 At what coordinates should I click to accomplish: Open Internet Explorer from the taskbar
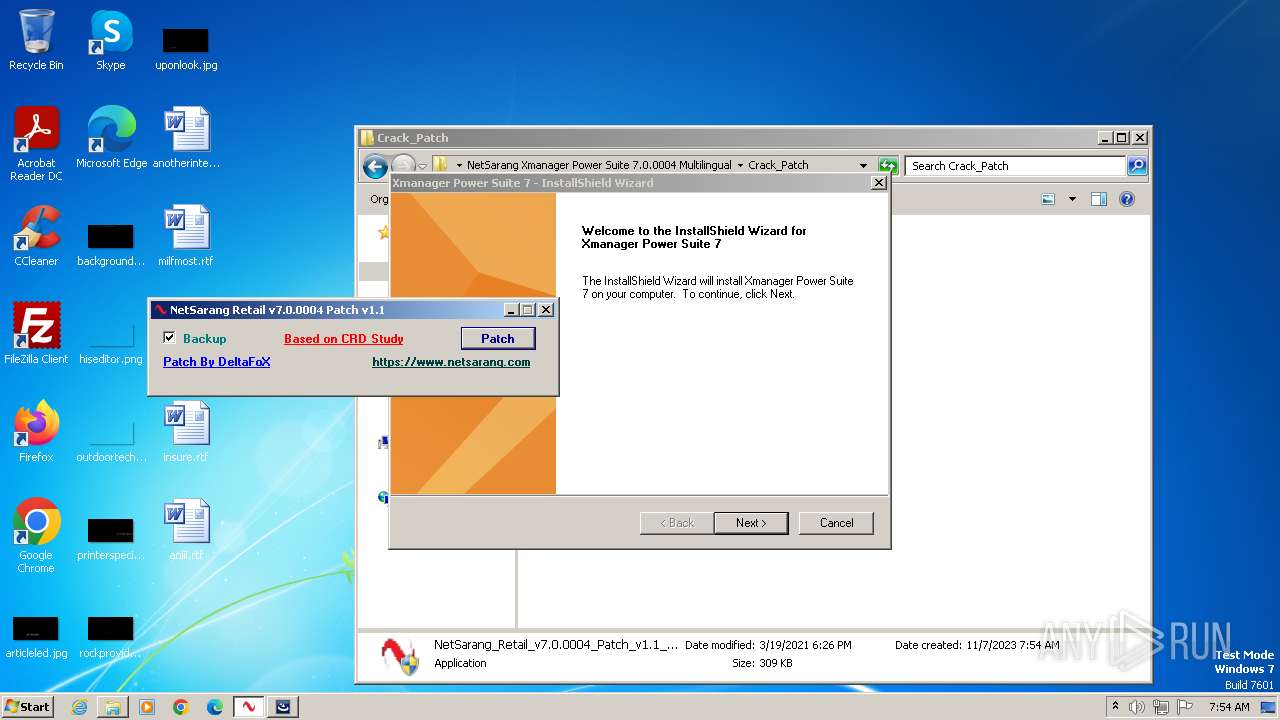[x=79, y=707]
